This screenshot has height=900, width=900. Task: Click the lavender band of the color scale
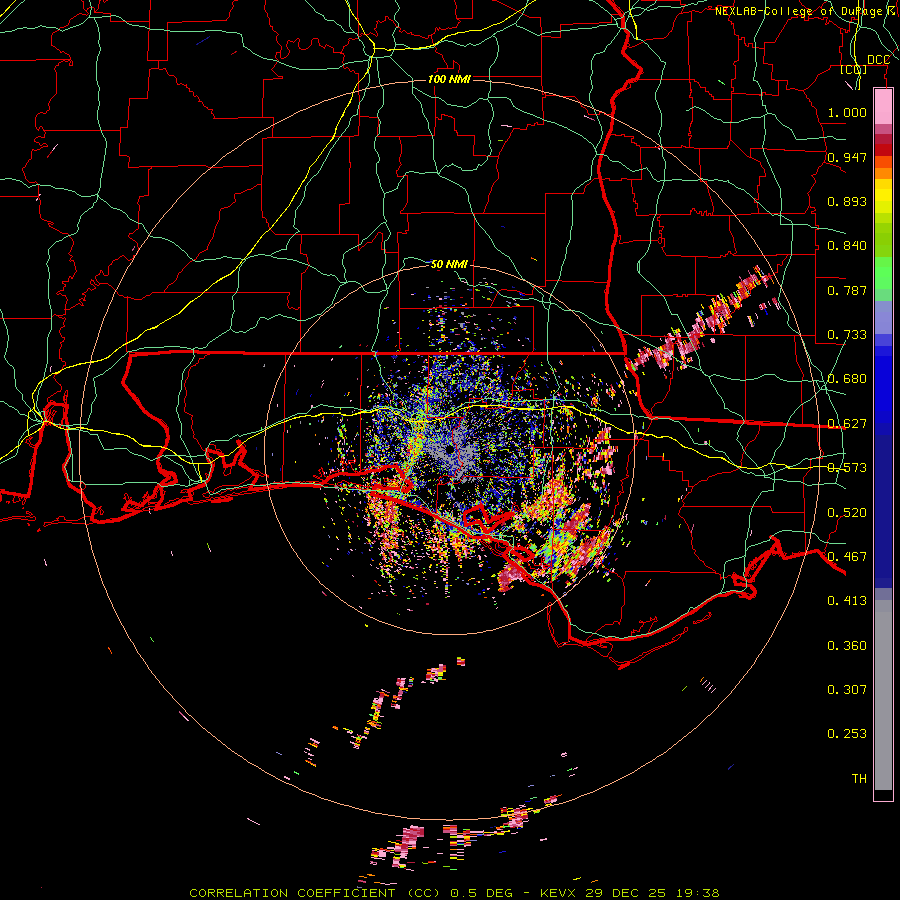coord(883,317)
